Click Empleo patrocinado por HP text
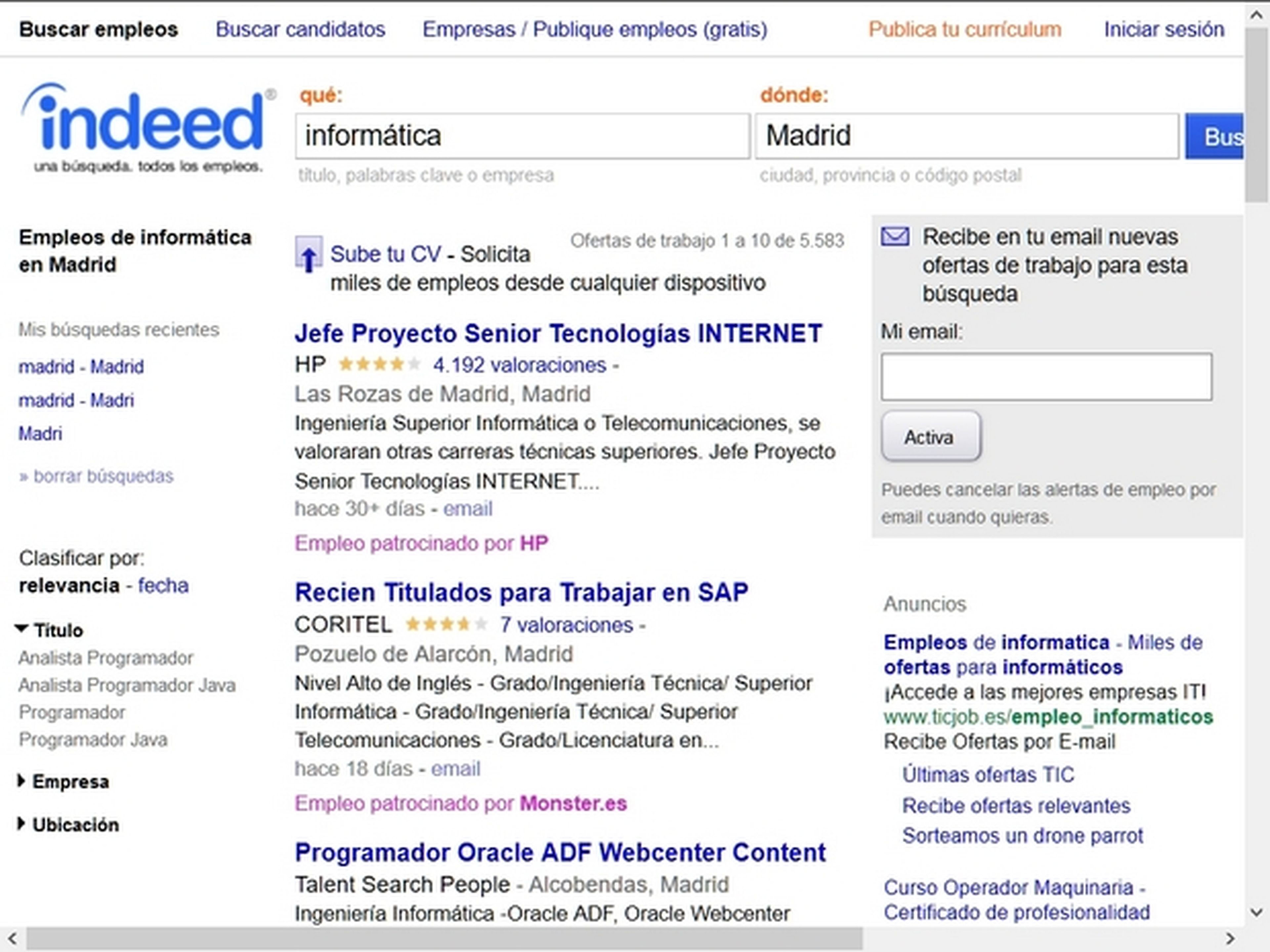This screenshot has height=952, width=1270. click(421, 543)
